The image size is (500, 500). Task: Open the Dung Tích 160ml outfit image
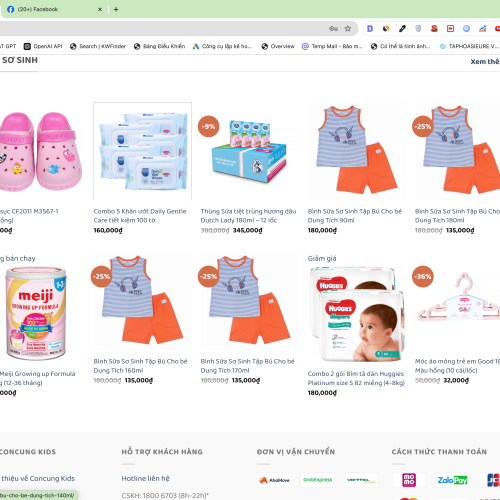tap(143, 301)
